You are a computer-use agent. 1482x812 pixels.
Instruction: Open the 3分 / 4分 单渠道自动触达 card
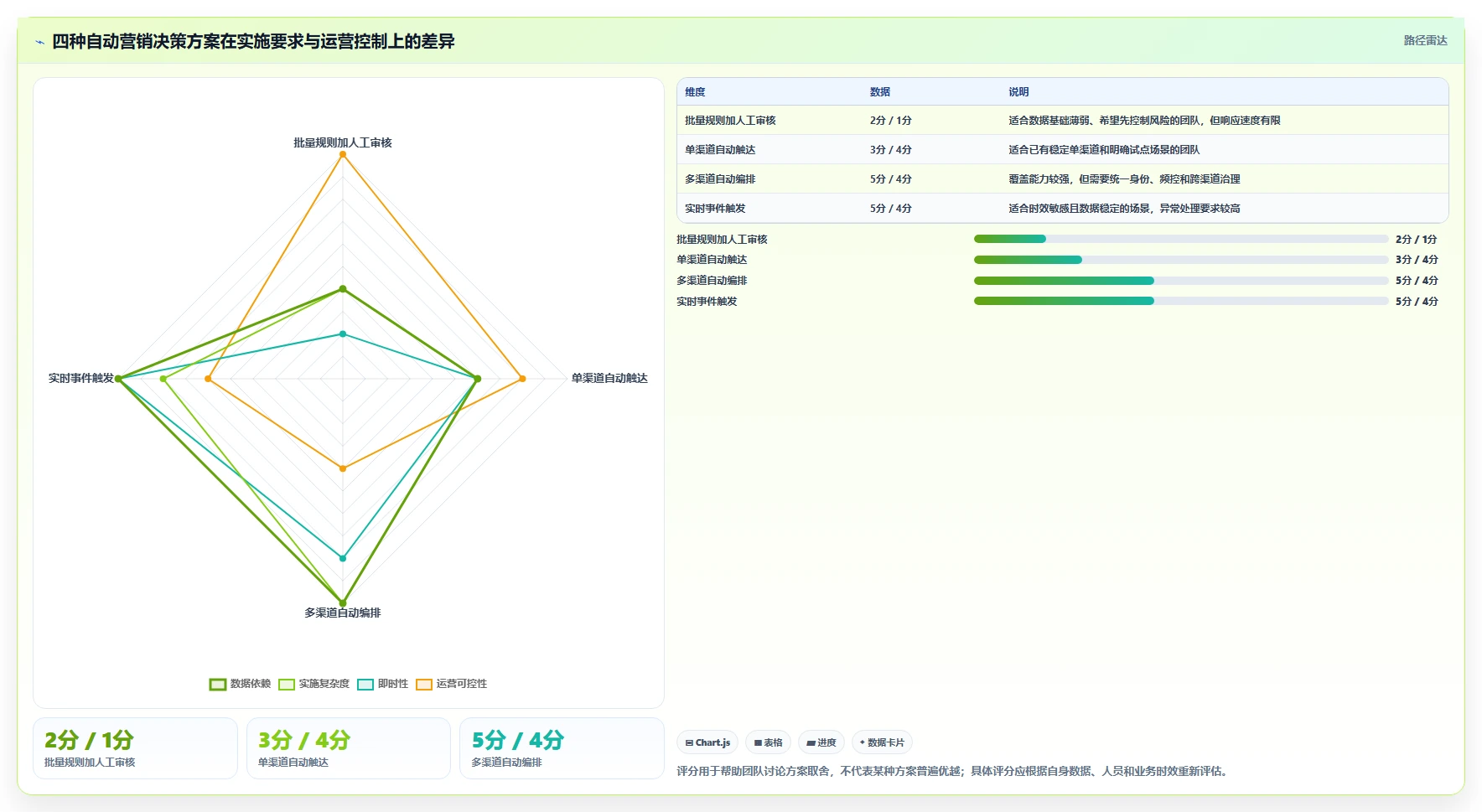pyautogui.click(x=349, y=748)
